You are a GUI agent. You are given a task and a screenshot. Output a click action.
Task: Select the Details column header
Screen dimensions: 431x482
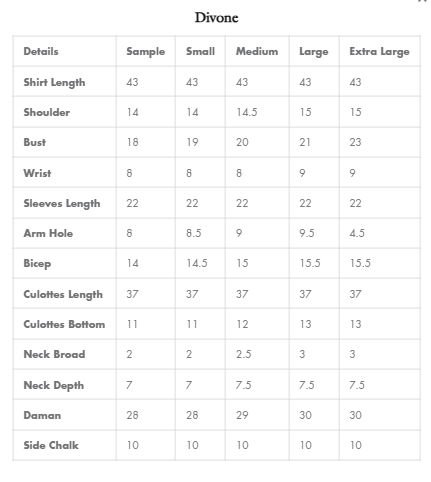pyautogui.click(x=41, y=51)
